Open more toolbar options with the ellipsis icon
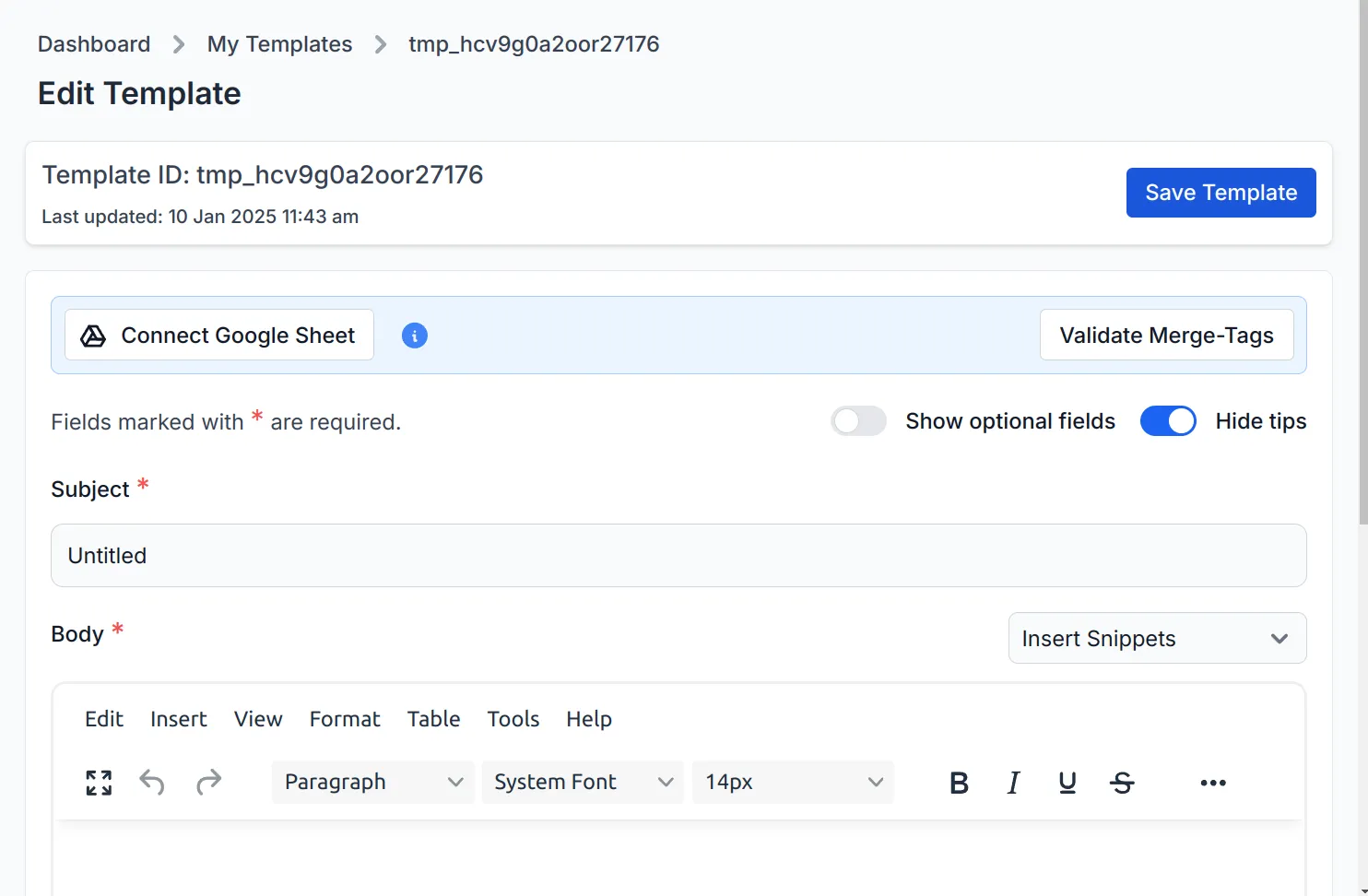Viewport: 1368px width, 896px height. [x=1212, y=782]
